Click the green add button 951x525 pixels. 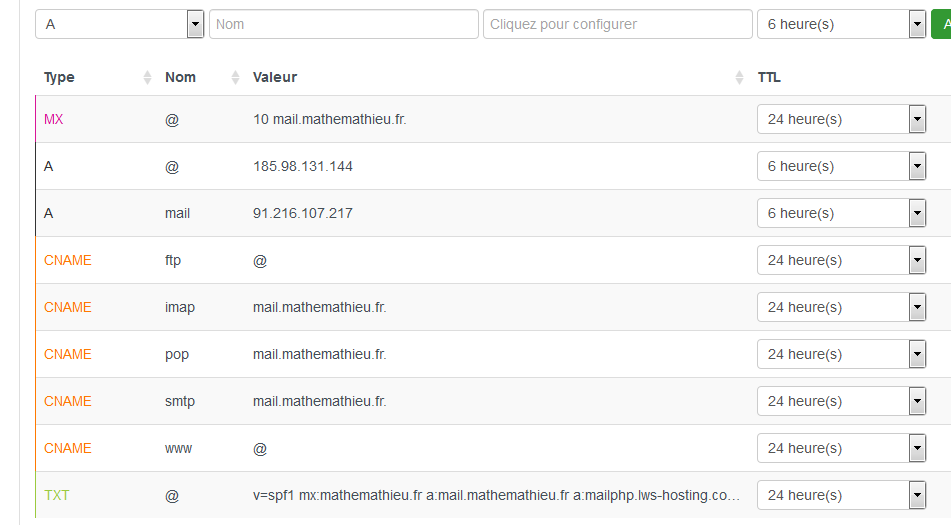tap(941, 24)
